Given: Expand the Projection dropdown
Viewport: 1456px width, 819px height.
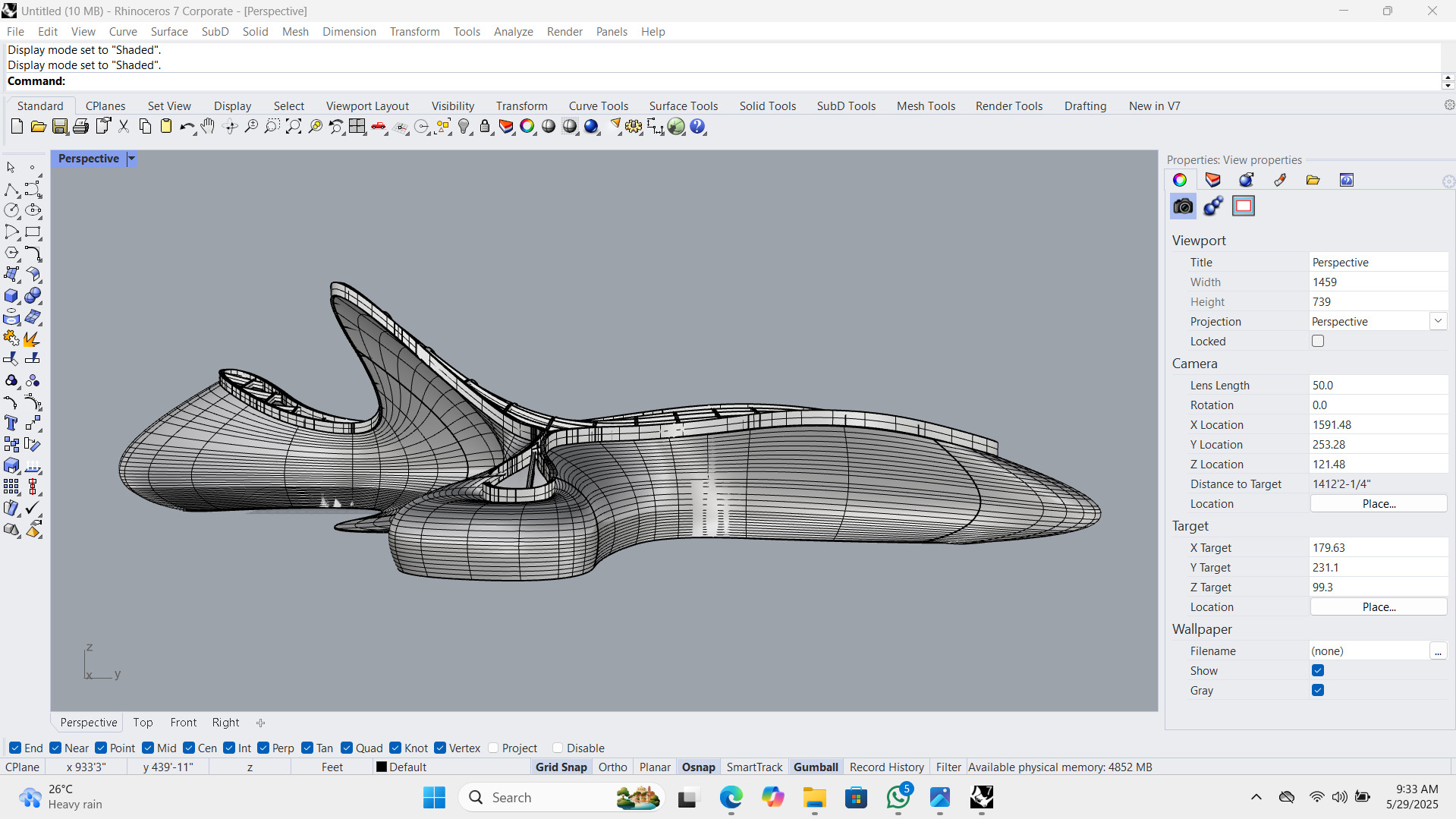Looking at the screenshot, I should [1438, 321].
